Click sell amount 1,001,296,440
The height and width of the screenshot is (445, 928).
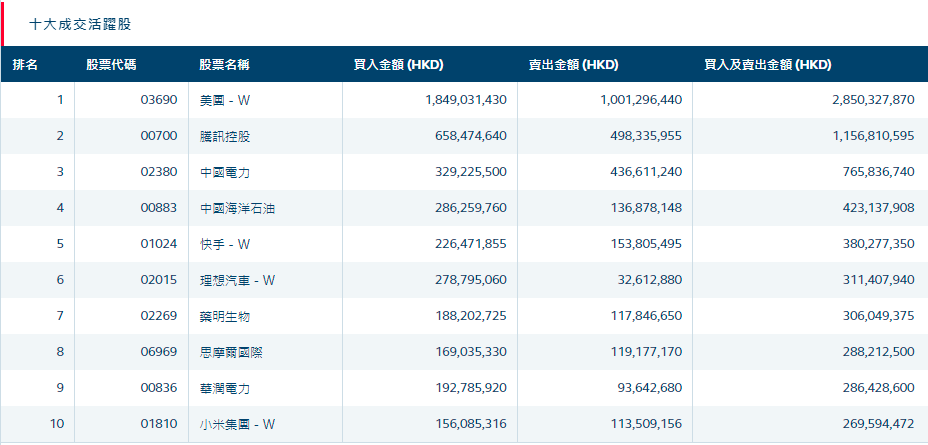point(642,100)
